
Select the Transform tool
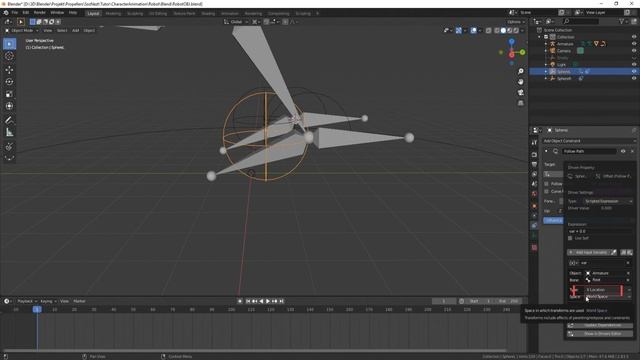pyautogui.click(x=9, y=106)
